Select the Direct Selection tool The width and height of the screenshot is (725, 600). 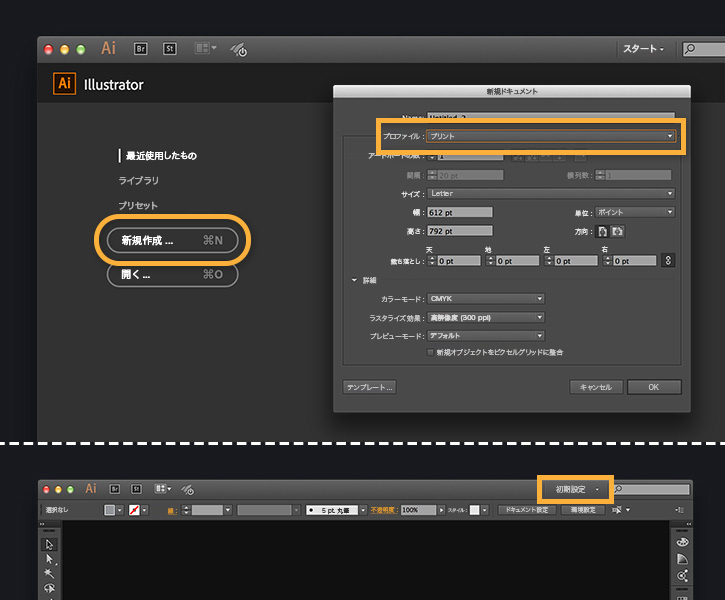[x=49, y=559]
